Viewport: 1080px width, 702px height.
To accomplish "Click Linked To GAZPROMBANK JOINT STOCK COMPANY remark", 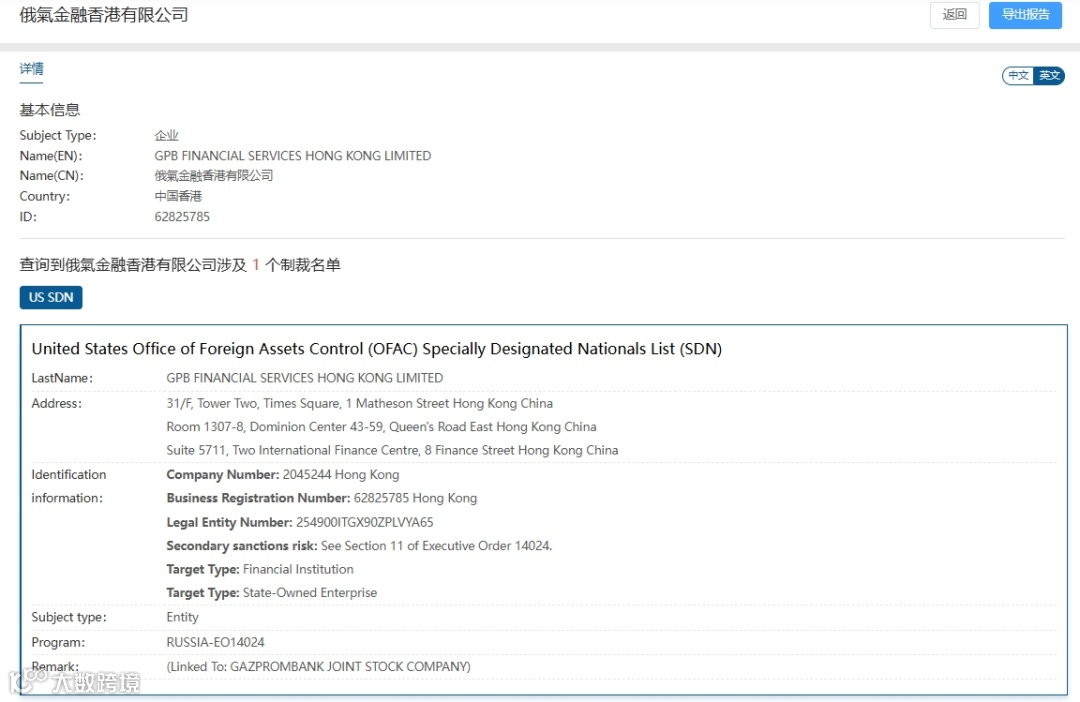I will coord(318,667).
